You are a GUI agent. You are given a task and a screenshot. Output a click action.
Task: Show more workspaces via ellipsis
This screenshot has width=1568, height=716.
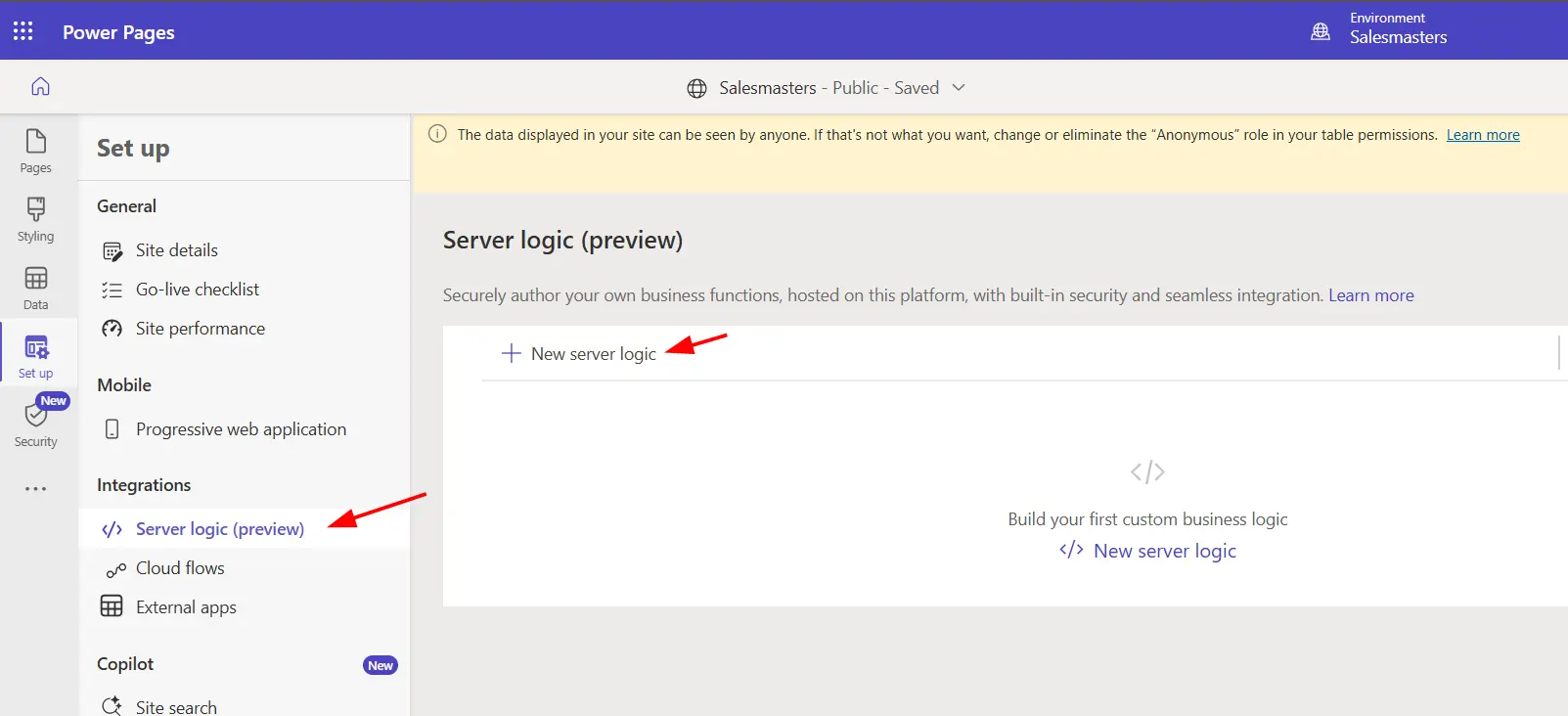(36, 488)
